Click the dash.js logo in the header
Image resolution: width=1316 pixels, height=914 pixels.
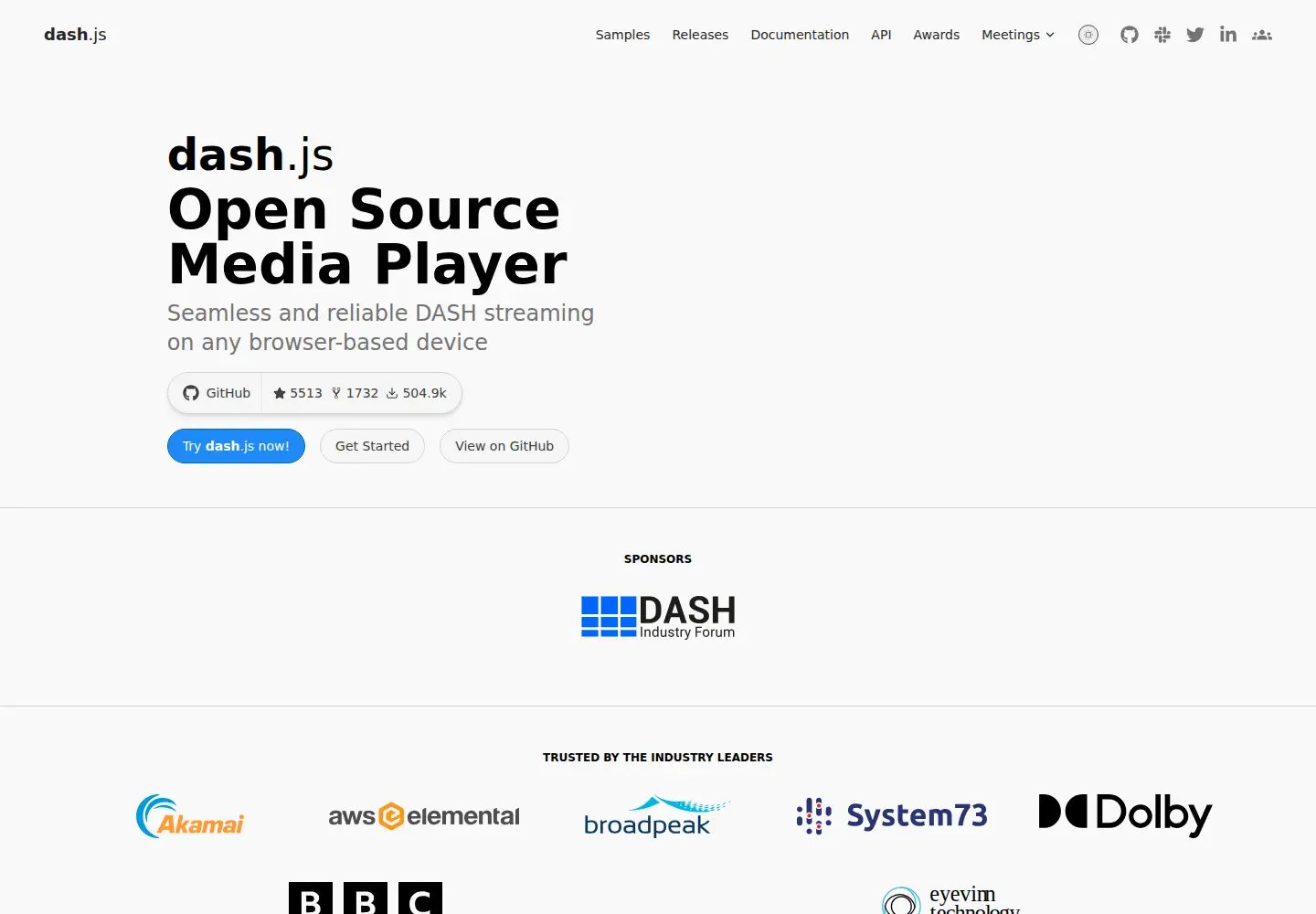[75, 35]
